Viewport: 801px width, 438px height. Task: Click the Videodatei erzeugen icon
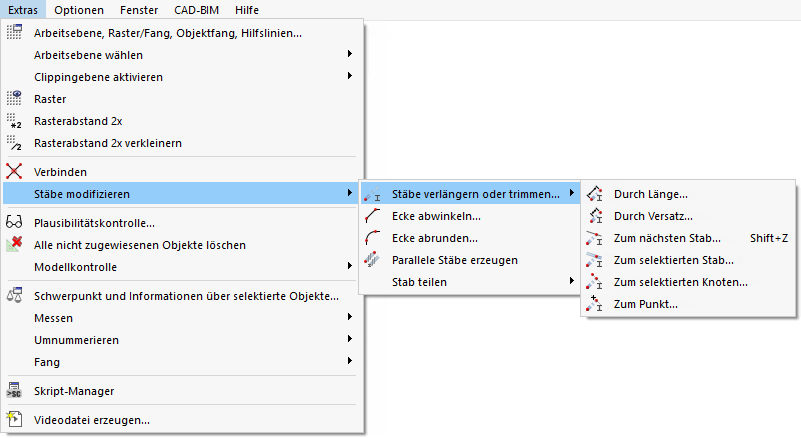(x=14, y=419)
